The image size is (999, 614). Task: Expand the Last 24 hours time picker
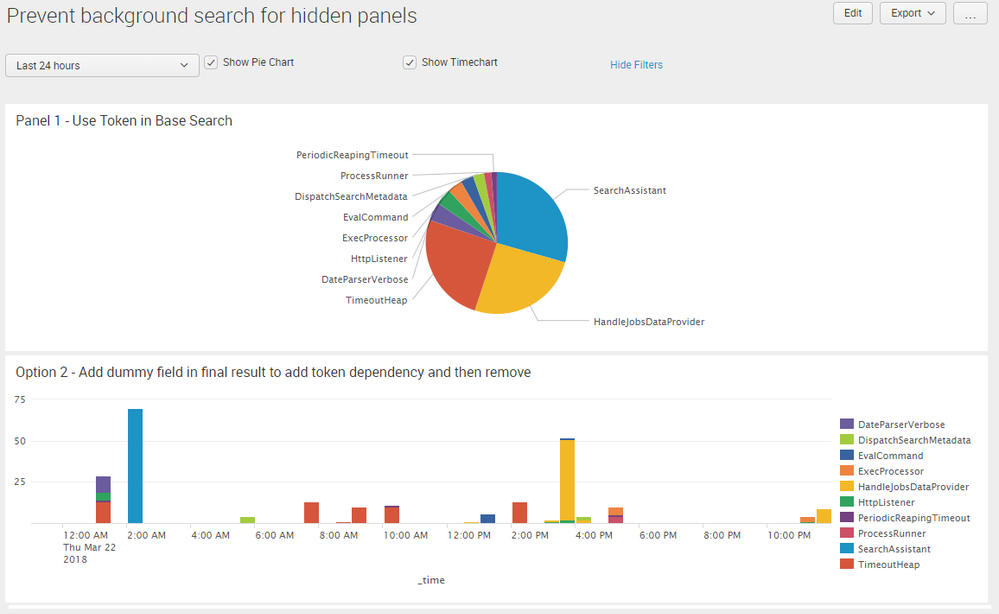pos(102,66)
